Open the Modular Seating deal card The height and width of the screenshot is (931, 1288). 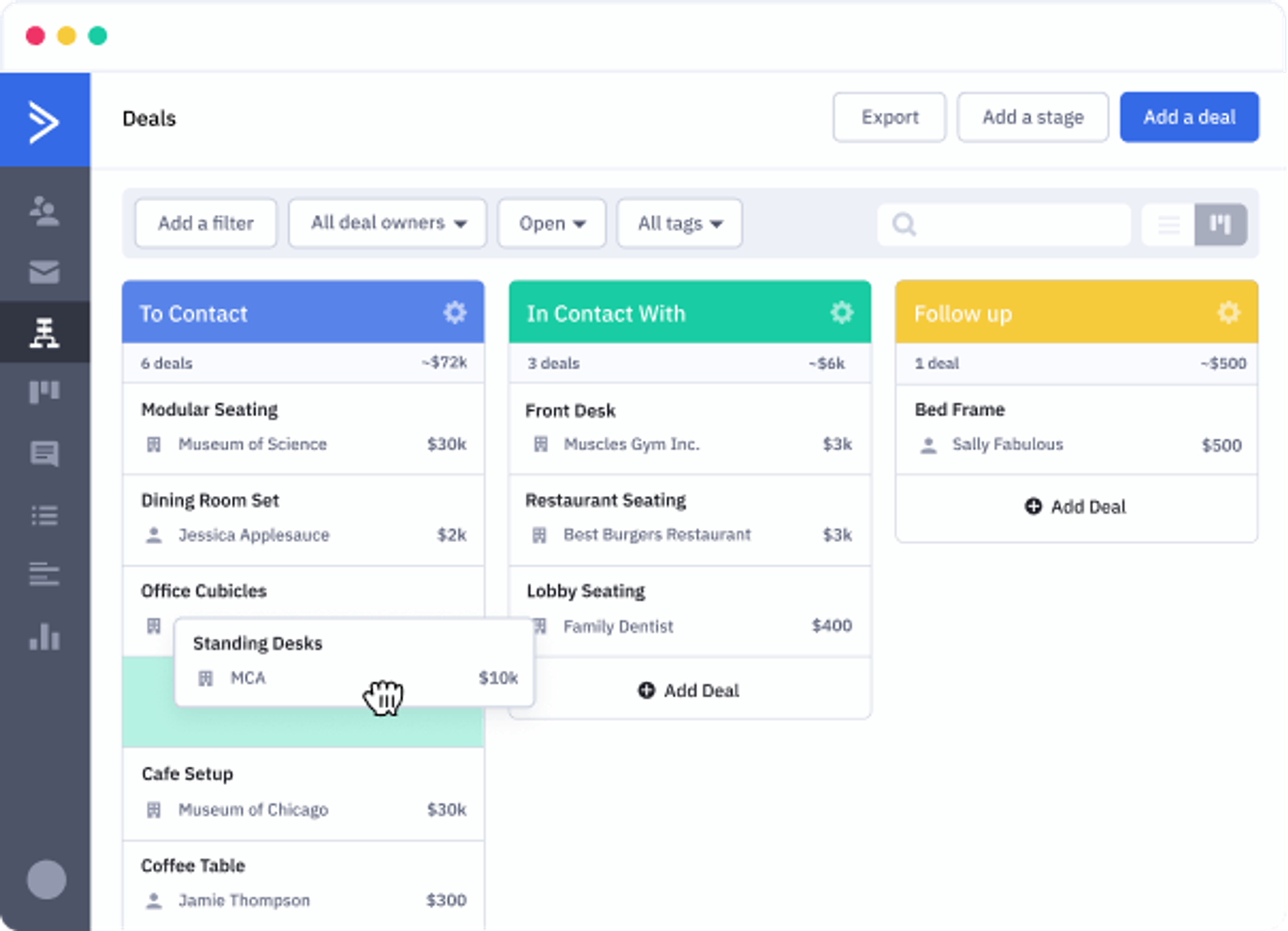coord(303,427)
